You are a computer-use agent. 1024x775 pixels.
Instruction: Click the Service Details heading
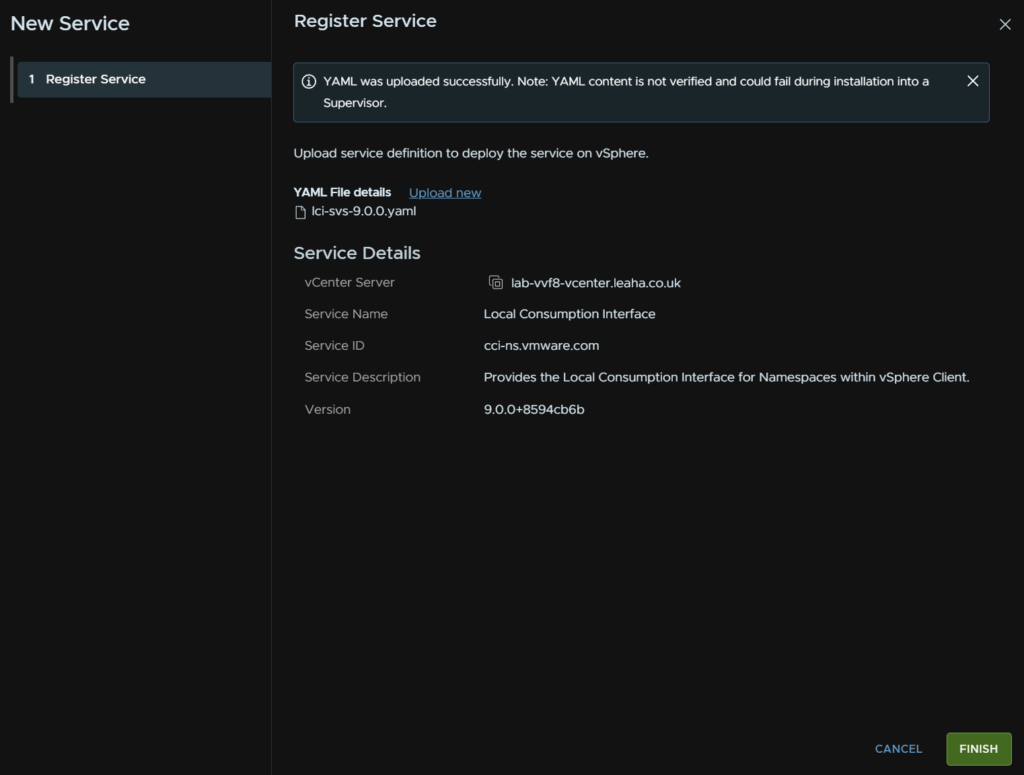(357, 253)
